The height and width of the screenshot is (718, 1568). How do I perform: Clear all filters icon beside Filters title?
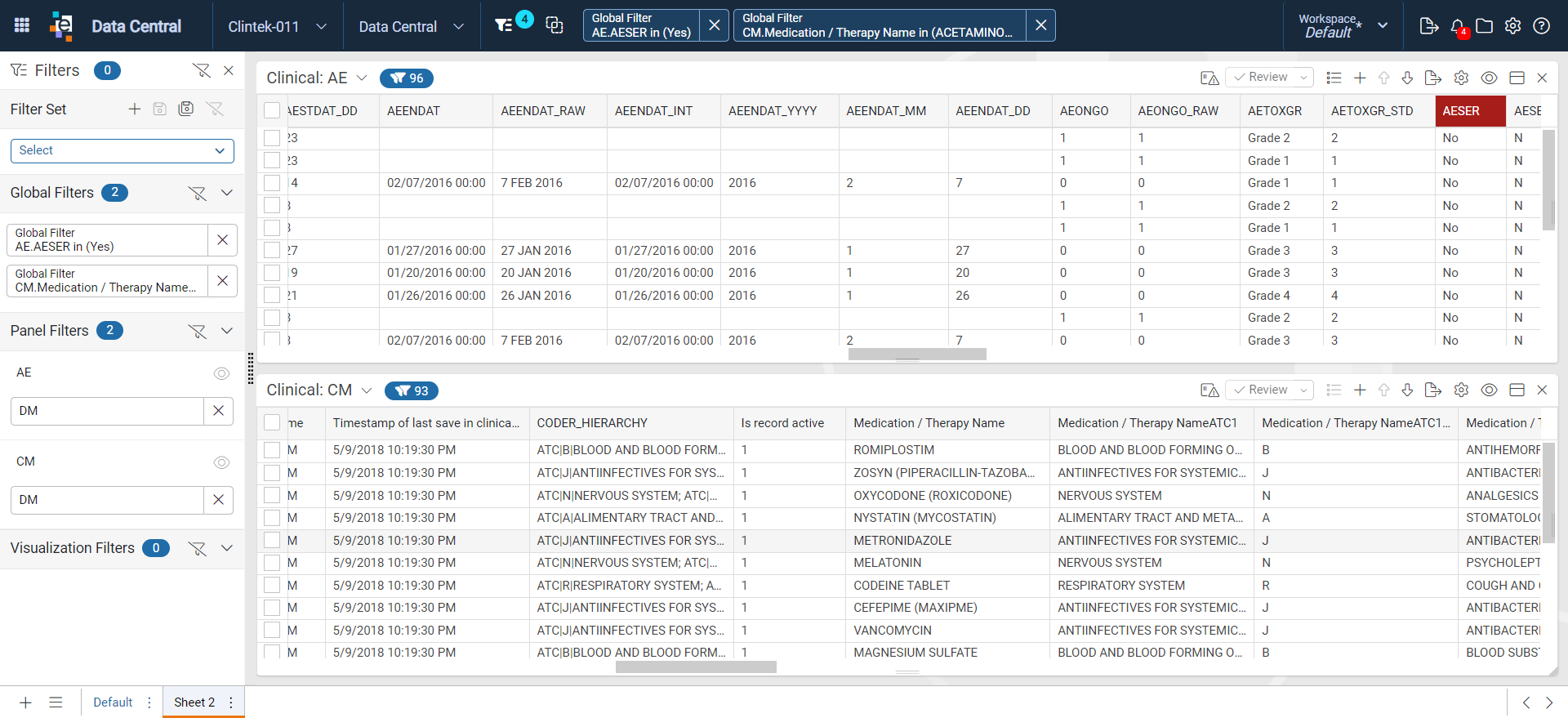(x=201, y=70)
